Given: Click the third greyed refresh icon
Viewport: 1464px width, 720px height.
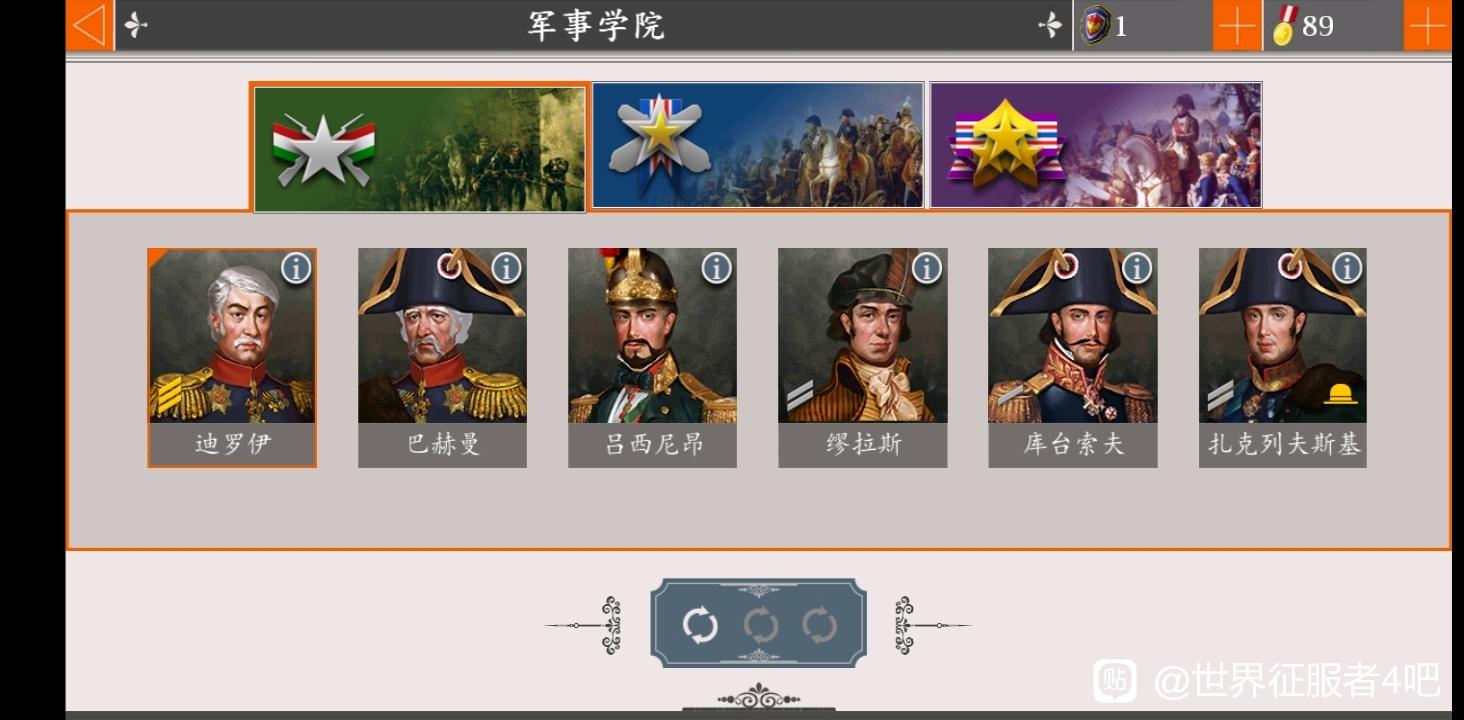Looking at the screenshot, I should point(819,626).
